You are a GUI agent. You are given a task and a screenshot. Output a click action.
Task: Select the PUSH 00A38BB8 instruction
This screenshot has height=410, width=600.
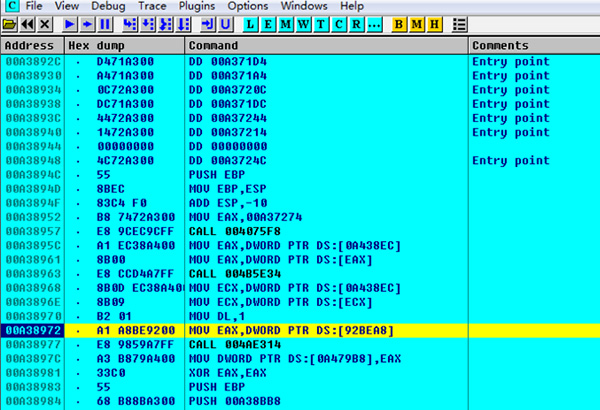coord(235,401)
